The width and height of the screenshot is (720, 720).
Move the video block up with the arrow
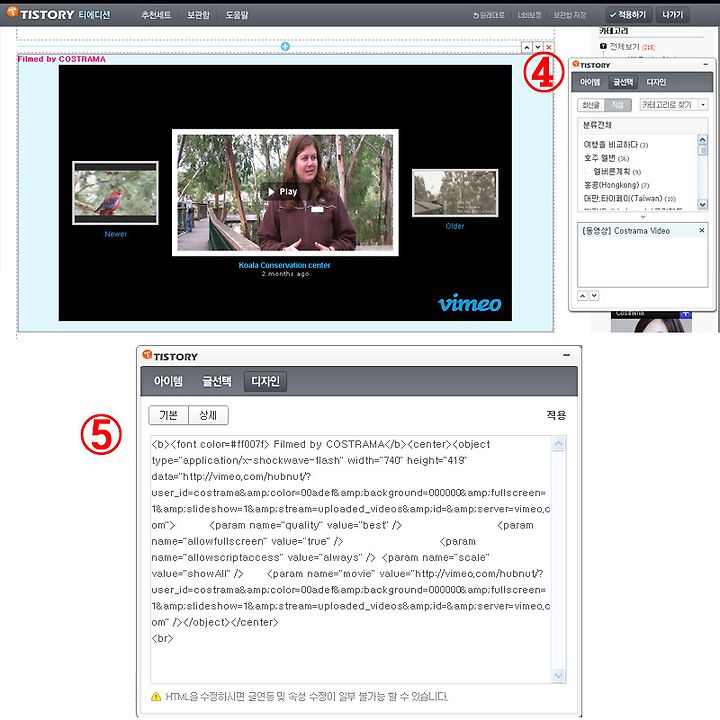[527, 47]
